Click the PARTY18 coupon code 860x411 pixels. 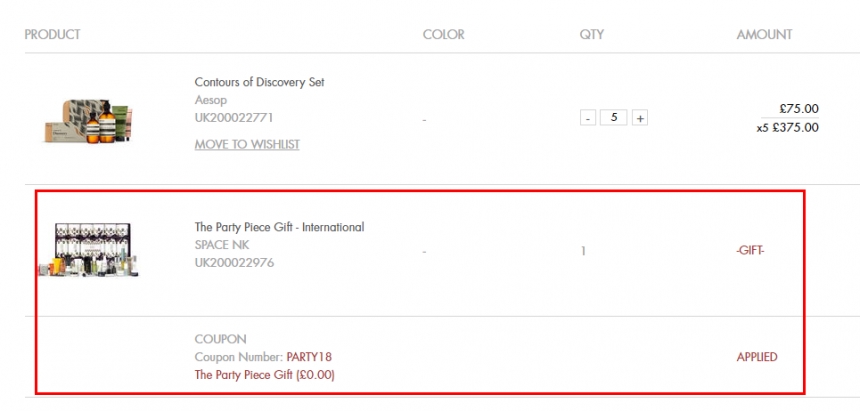tap(308, 357)
